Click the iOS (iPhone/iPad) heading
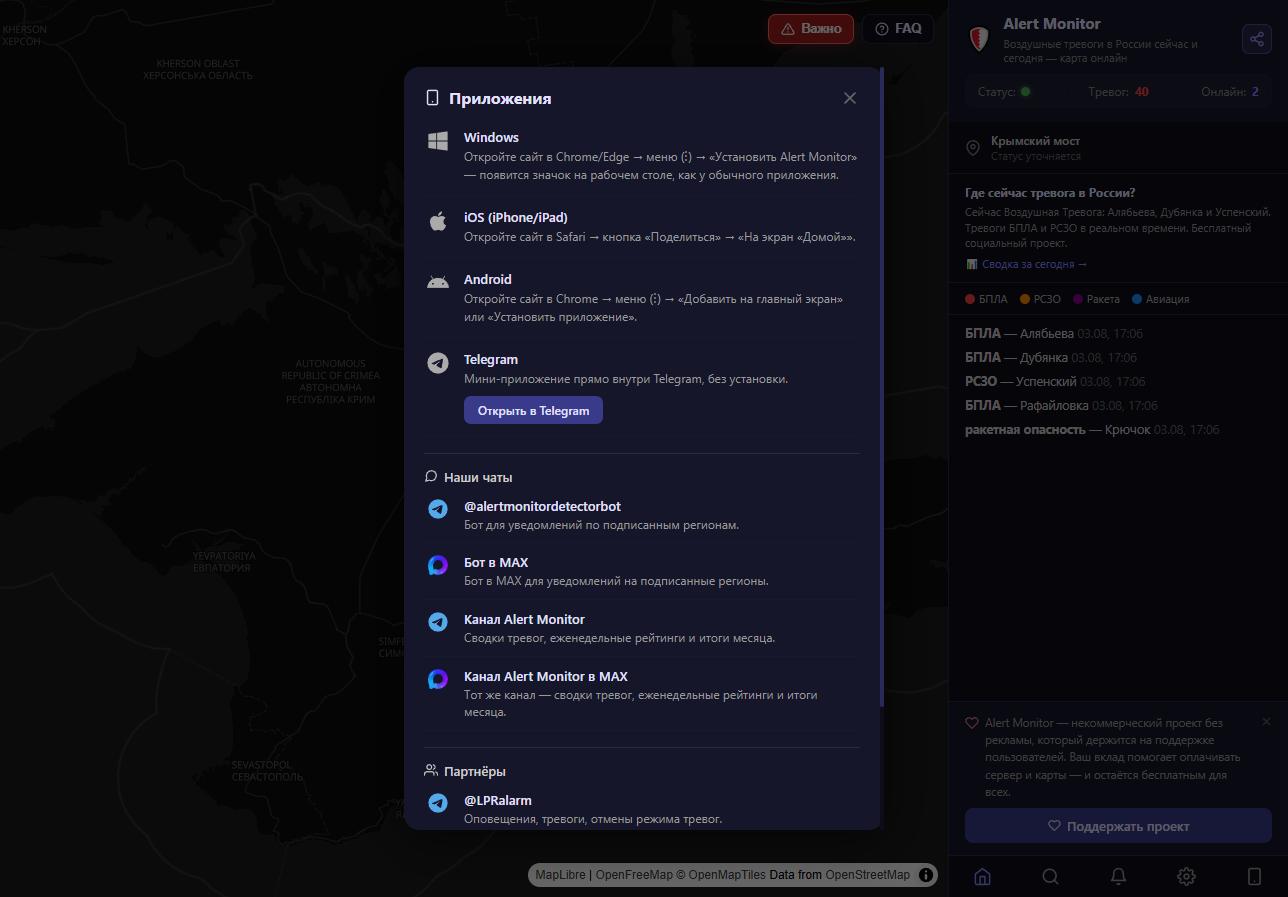1288x897 pixels. (516, 218)
